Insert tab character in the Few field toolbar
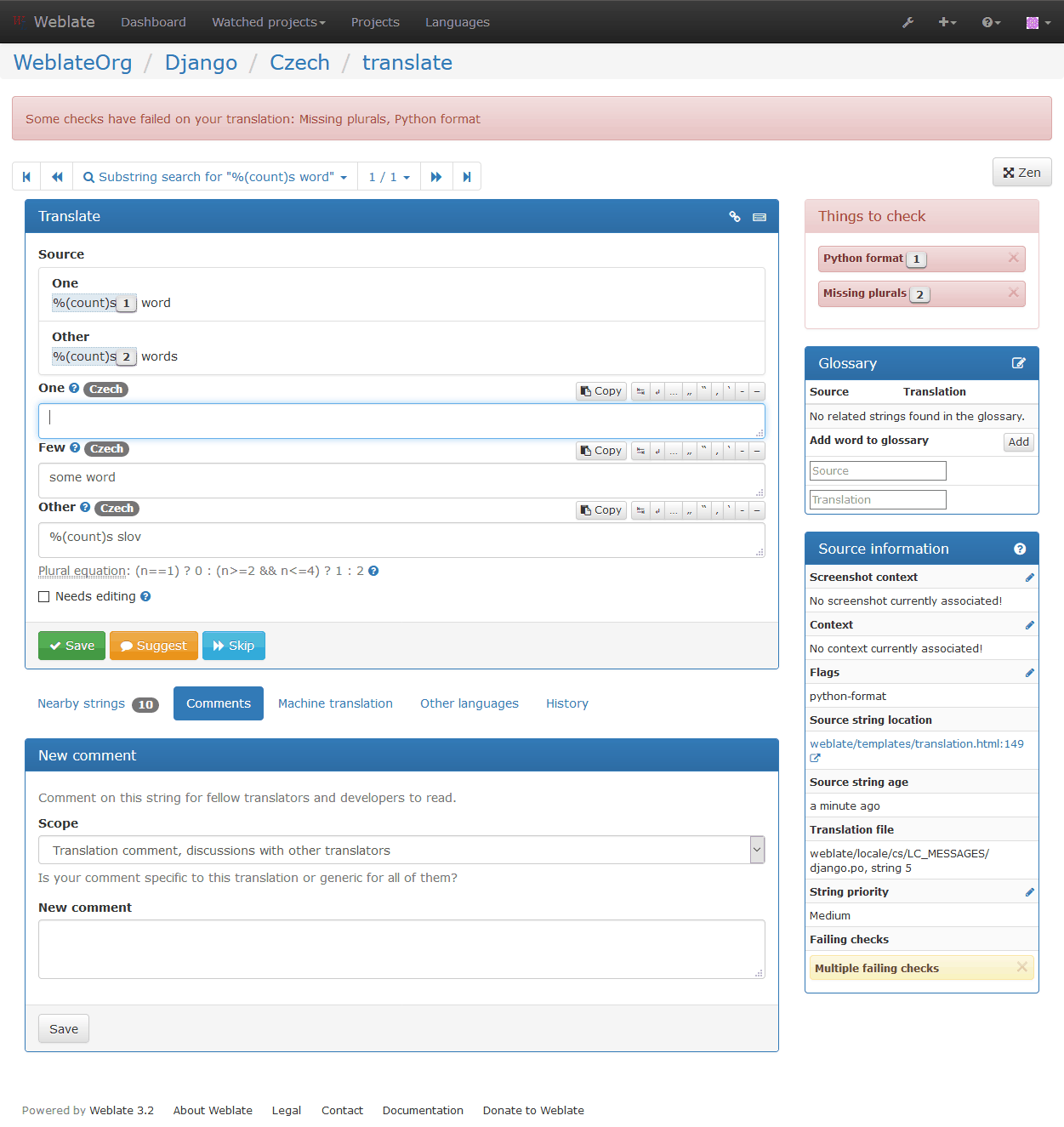Image resolution: width=1064 pixels, height=1127 pixels. coord(640,451)
